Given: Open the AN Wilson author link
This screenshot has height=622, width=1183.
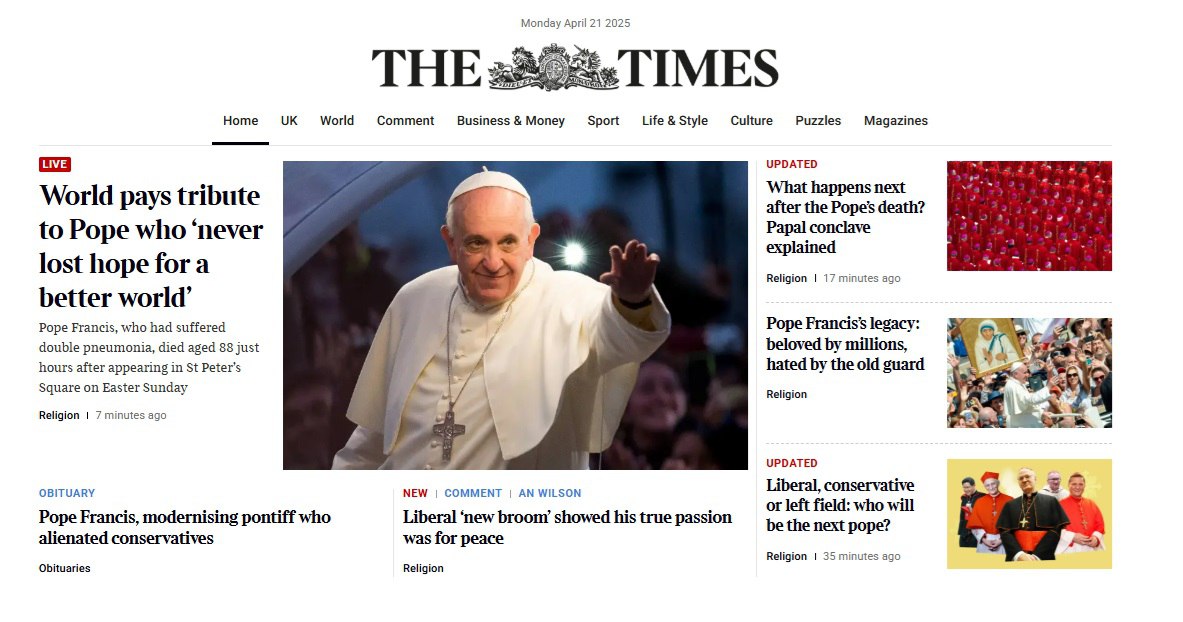Looking at the screenshot, I should (x=549, y=493).
